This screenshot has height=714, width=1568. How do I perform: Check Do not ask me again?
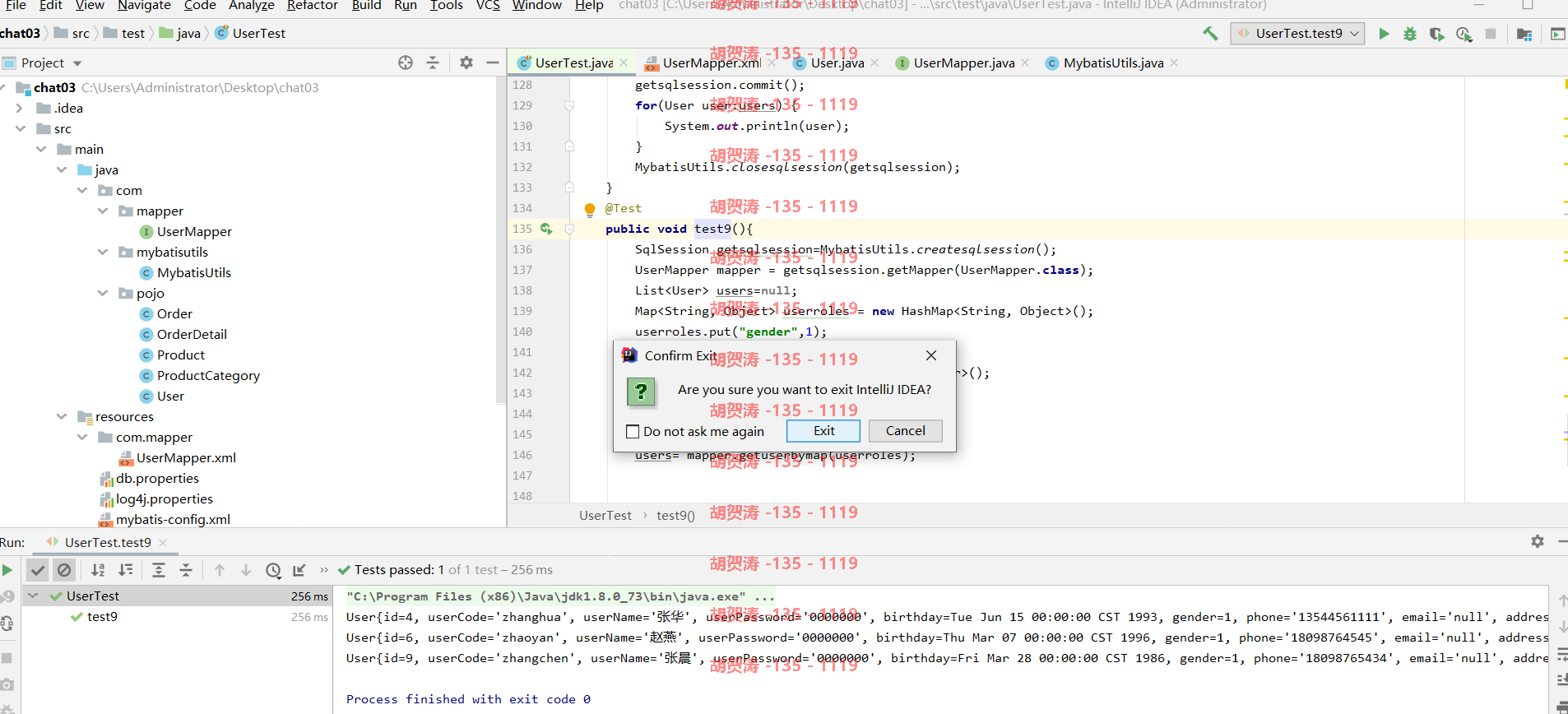click(x=633, y=431)
